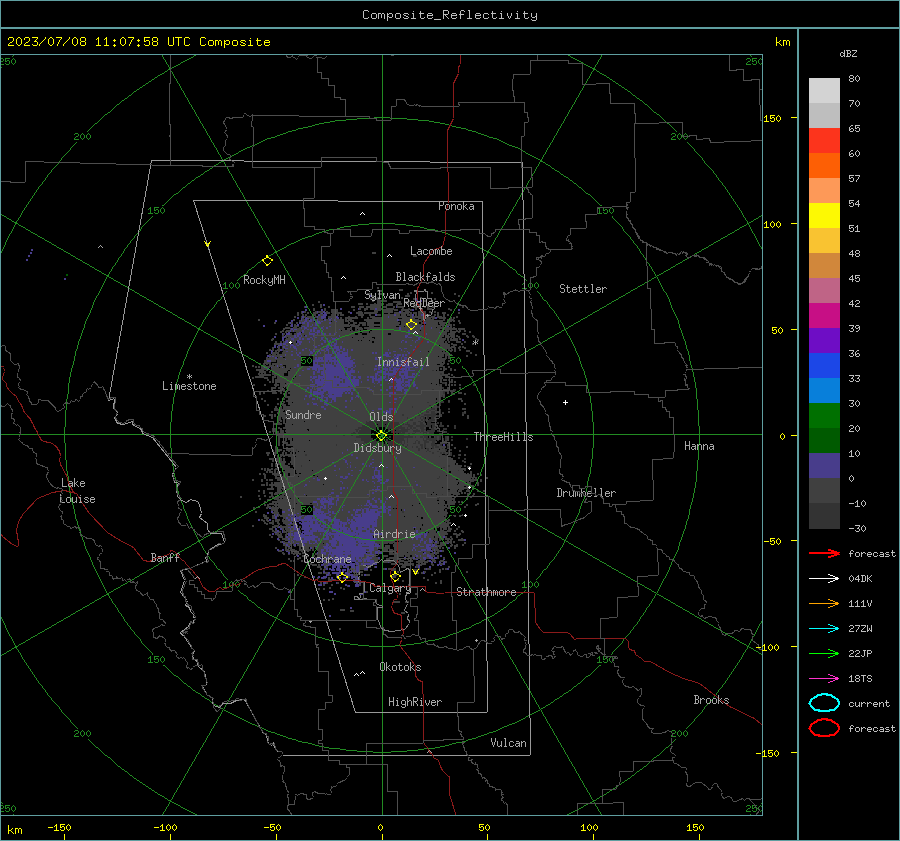Click the Strathmore city label
Image resolution: width=900 pixels, height=841 pixels.
click(x=486, y=592)
